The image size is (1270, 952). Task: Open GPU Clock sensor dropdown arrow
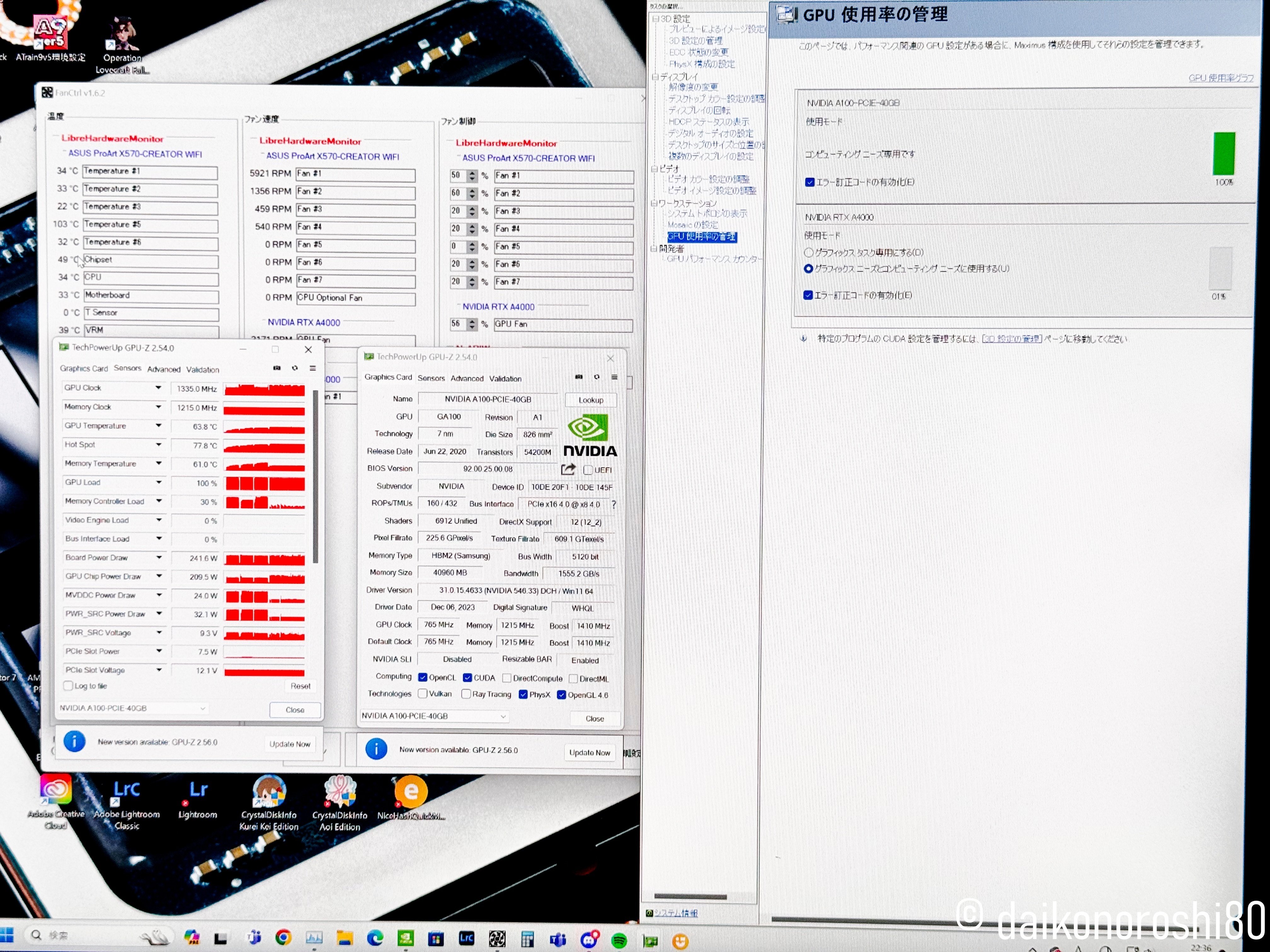click(x=158, y=388)
